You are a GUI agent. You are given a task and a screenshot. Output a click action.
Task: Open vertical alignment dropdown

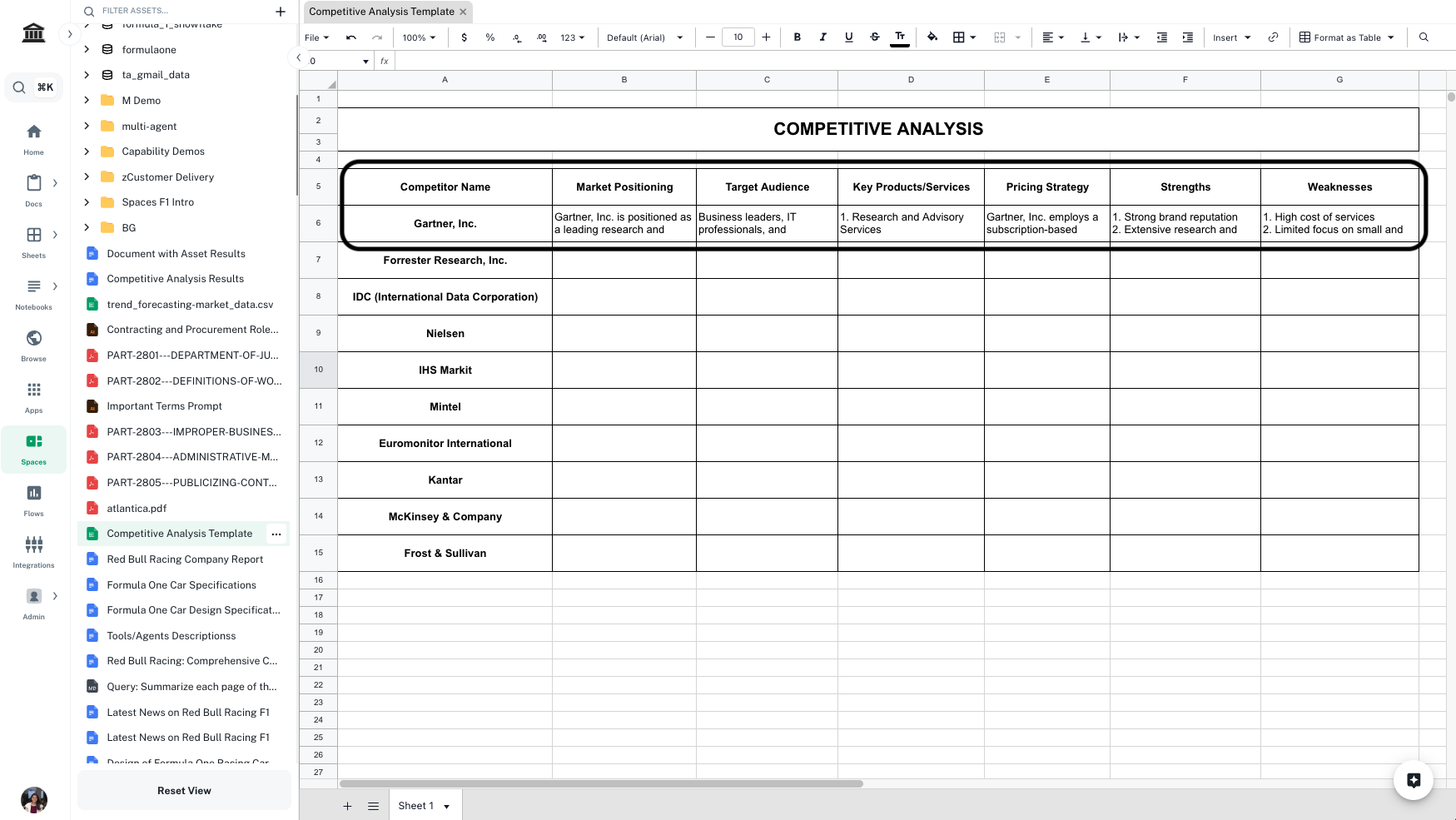[1091, 37]
